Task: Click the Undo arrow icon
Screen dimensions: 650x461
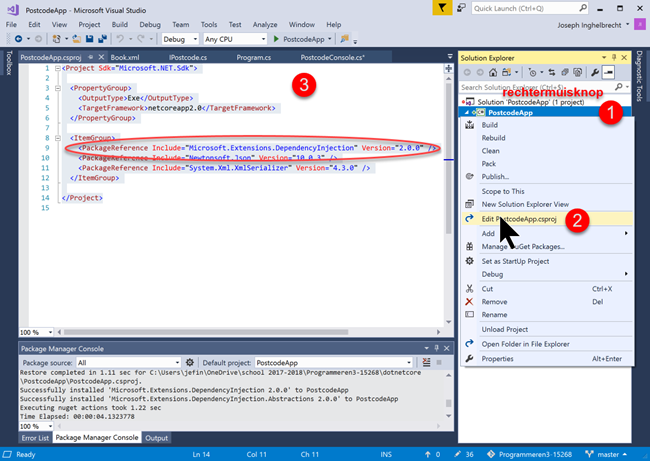Action: [x=120, y=39]
